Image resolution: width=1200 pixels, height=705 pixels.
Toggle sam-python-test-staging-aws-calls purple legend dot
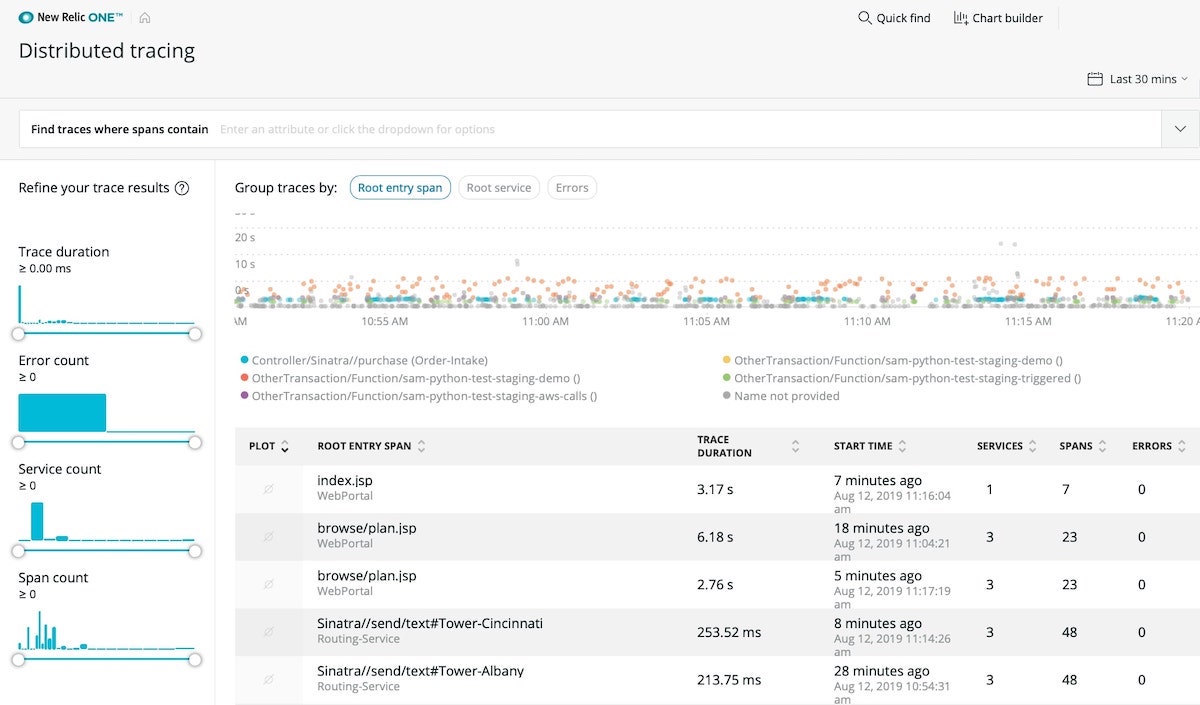pyautogui.click(x=244, y=397)
